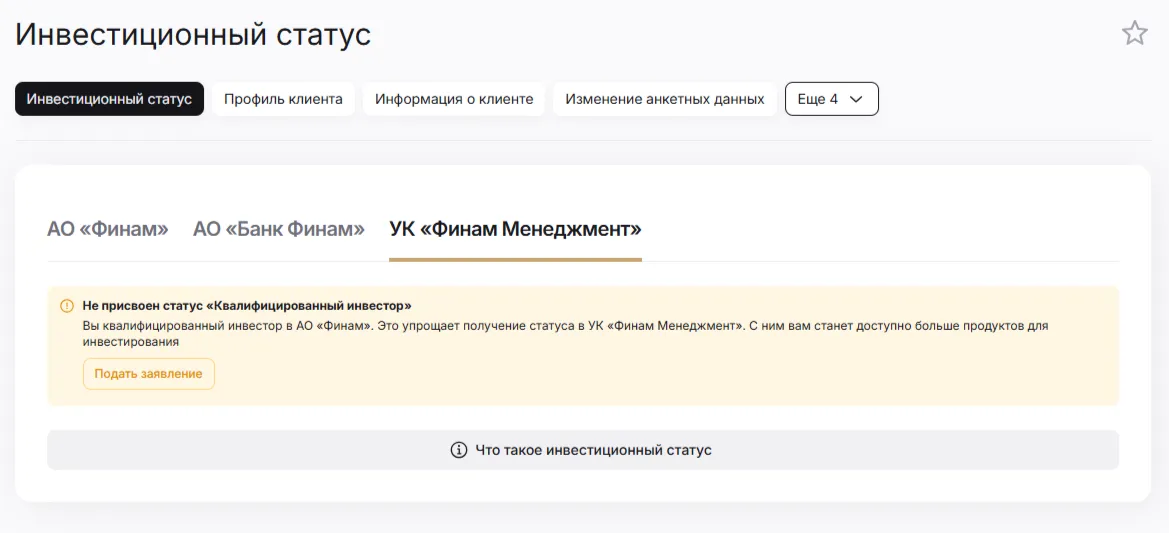1169x533 pixels.
Task: Click the "Подать заявление" button
Action: (148, 373)
